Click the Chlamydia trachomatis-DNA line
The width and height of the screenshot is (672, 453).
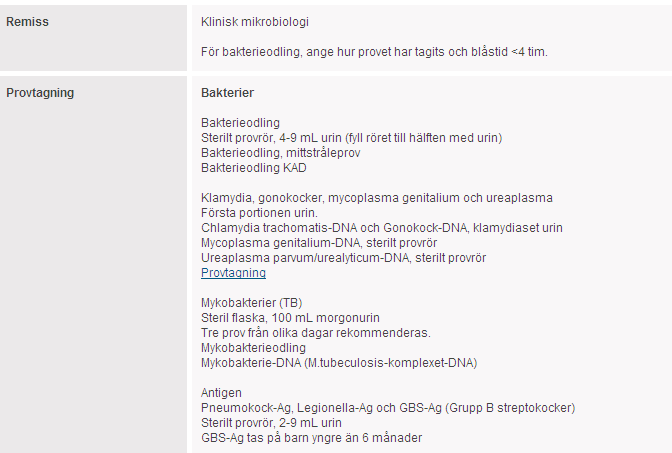coord(382,228)
